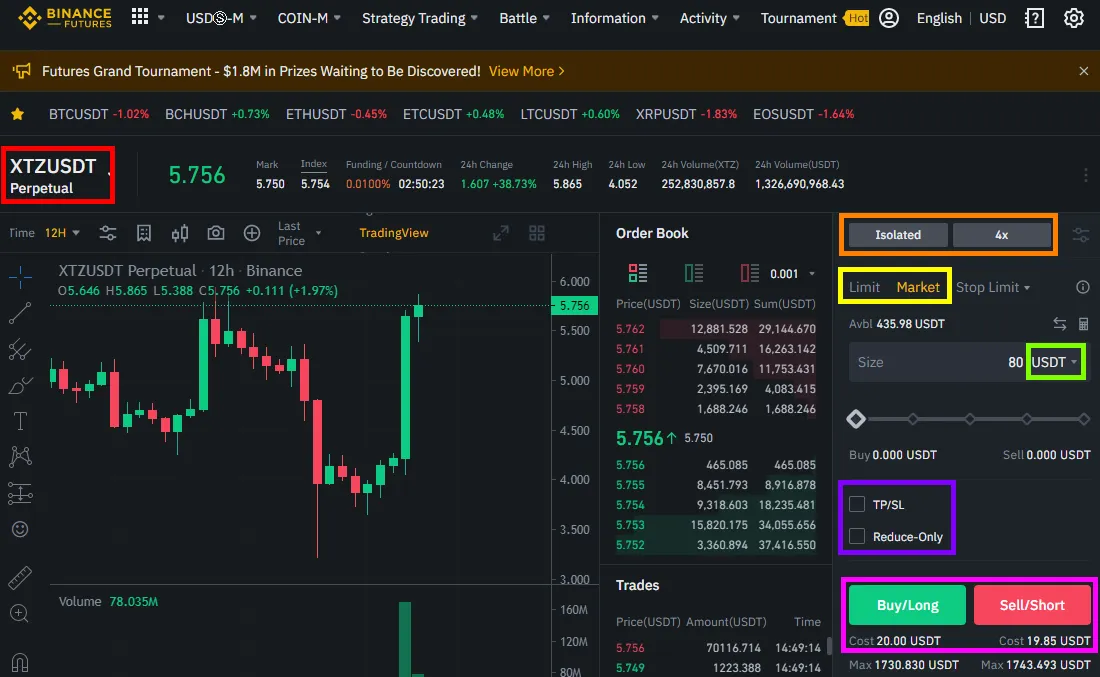Enable the TP/SL checkbox
The width and height of the screenshot is (1100, 677).
tap(857, 504)
